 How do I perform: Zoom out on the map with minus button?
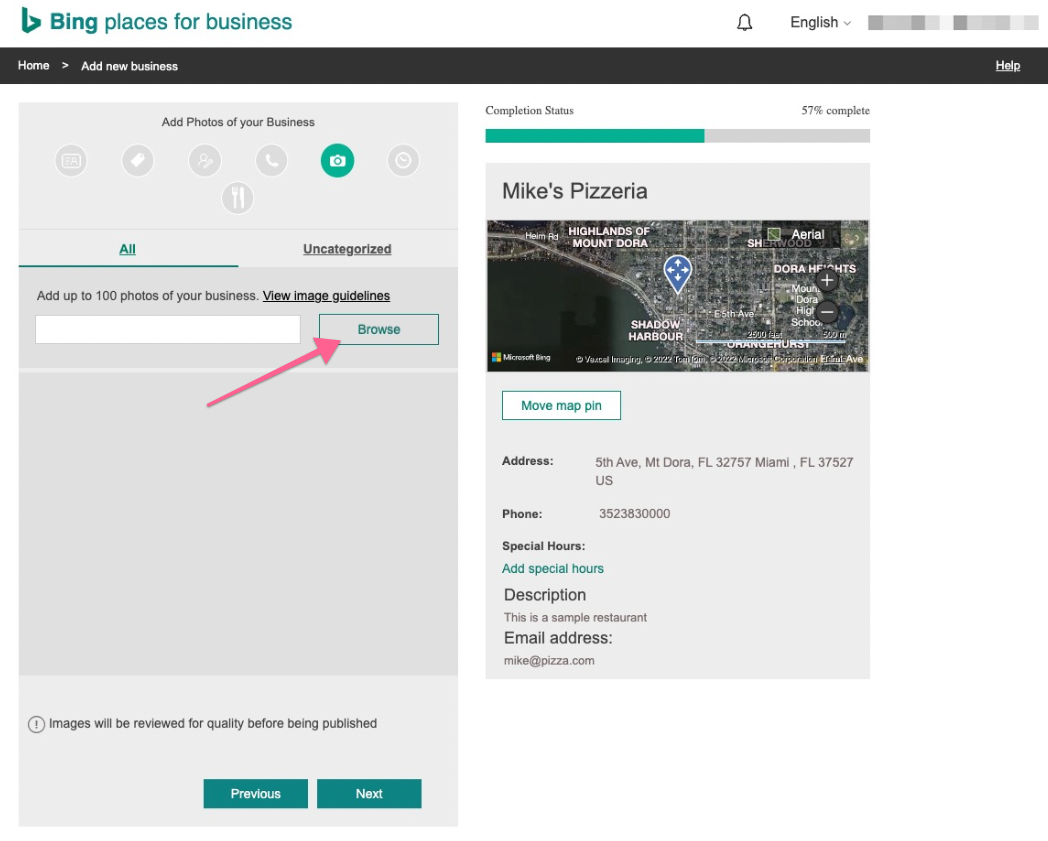pyautogui.click(x=827, y=312)
